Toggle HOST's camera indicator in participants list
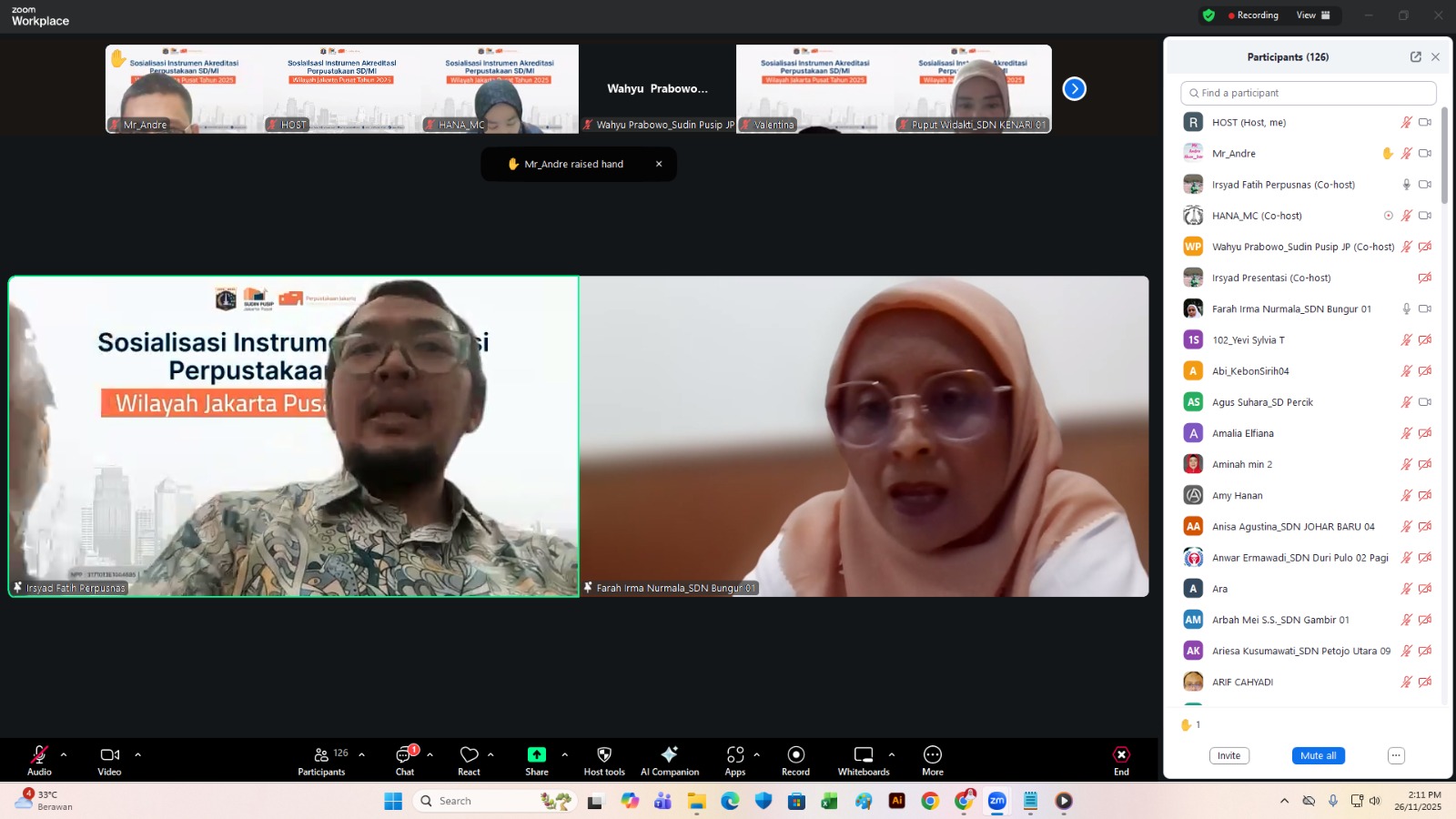Viewport: 1456px width, 819px height. (1424, 121)
